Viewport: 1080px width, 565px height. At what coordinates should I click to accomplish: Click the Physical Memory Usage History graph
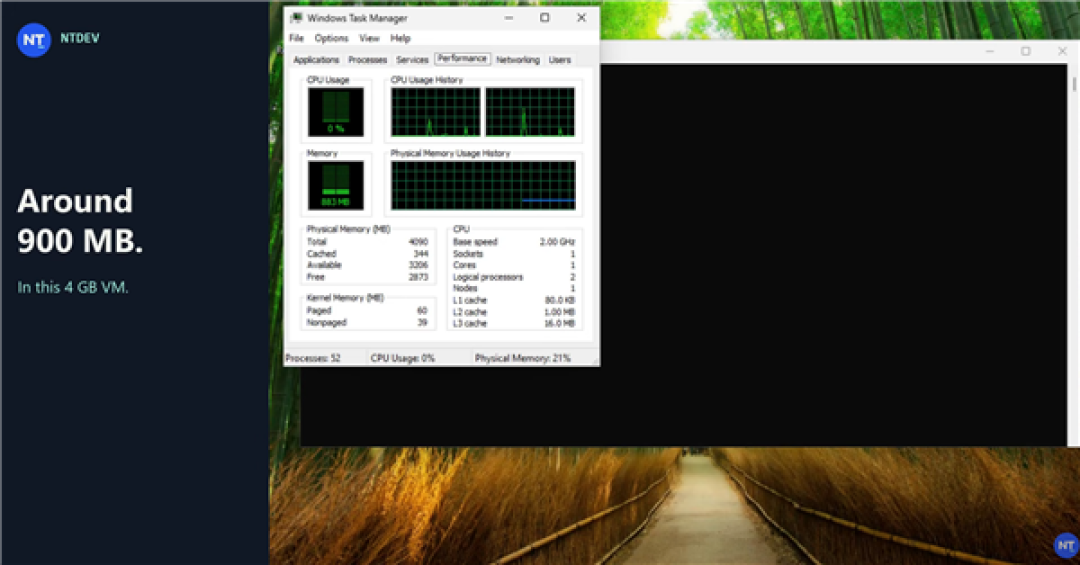483,185
